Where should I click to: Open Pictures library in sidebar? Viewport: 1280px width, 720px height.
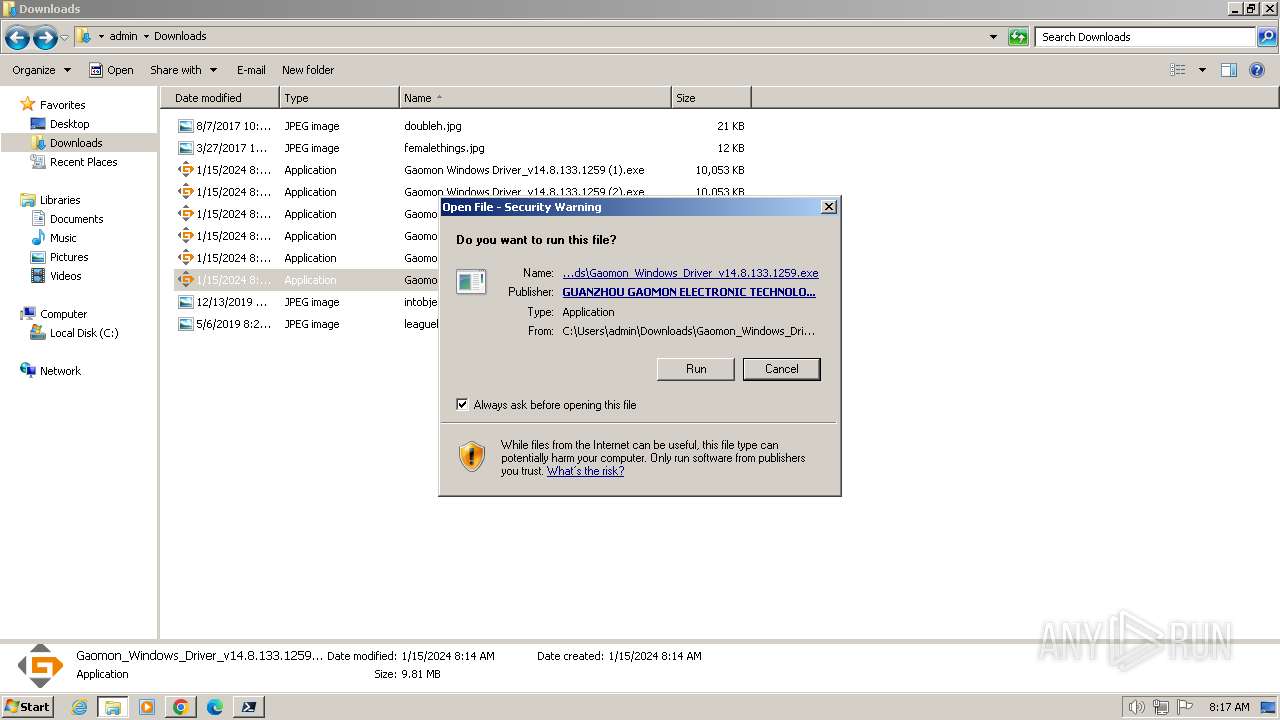[69, 257]
